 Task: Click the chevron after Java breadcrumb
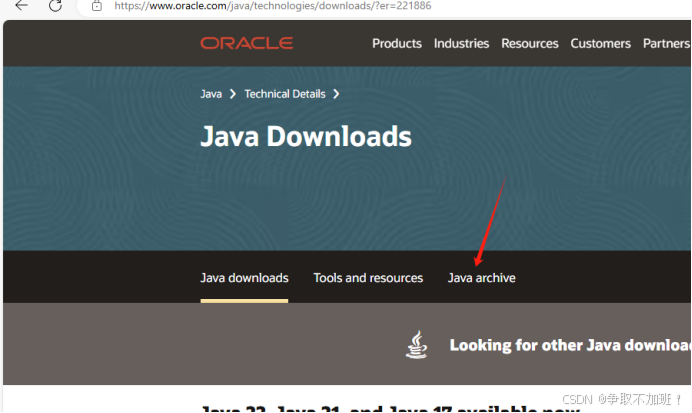pos(233,94)
